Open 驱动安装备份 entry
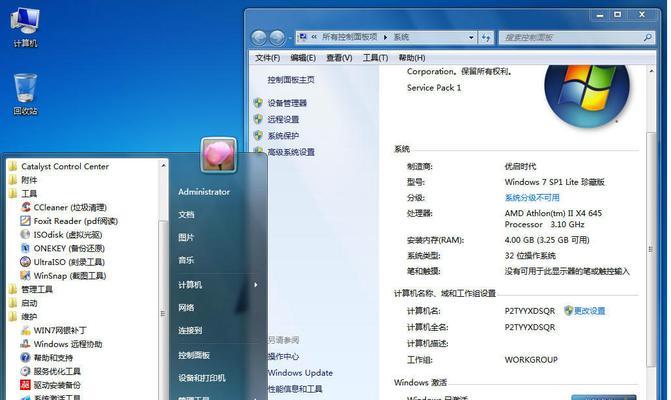Image resolution: width=671 pixels, height=400 pixels. coord(50,385)
